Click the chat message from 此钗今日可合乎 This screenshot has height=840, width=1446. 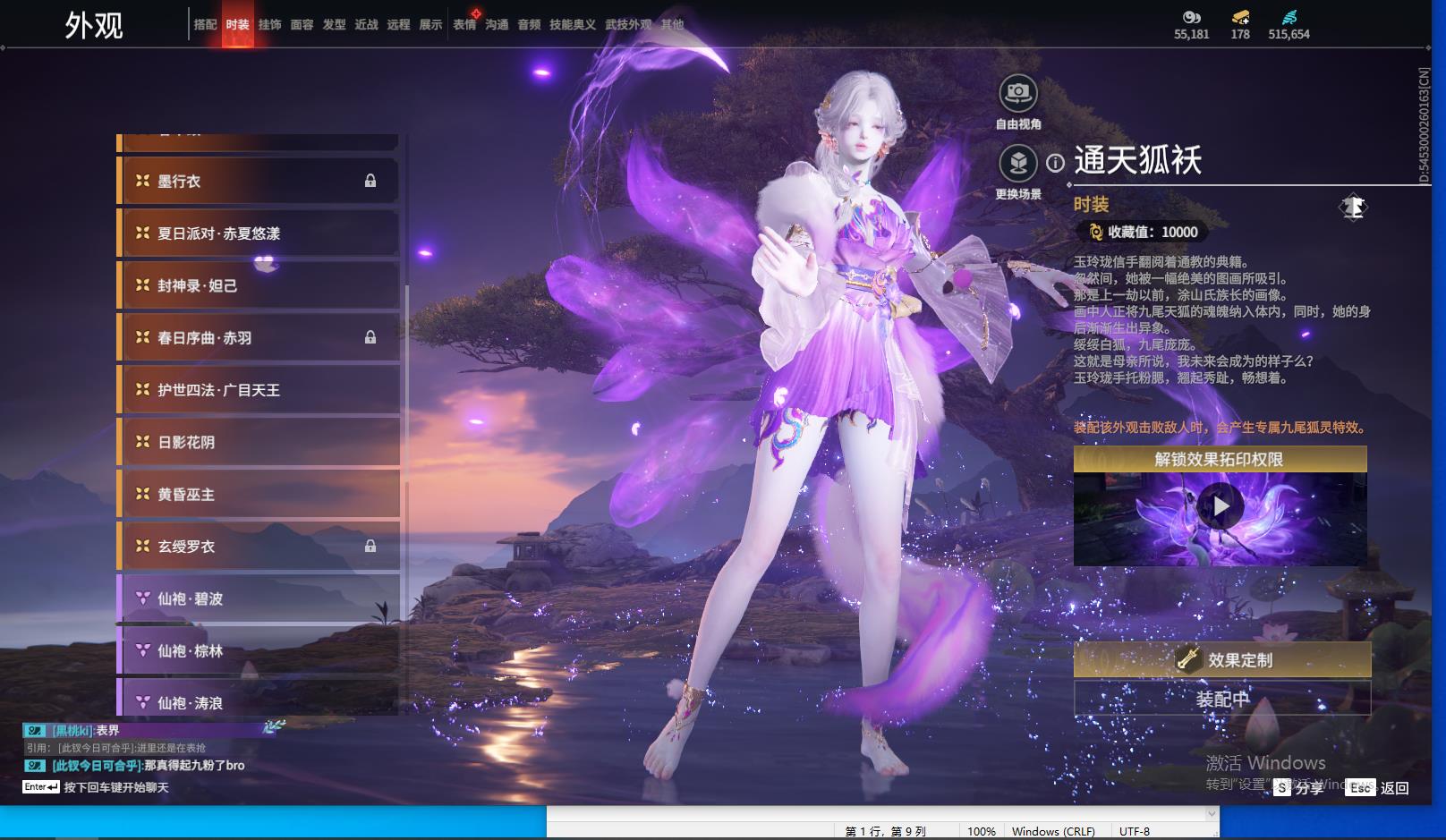(x=148, y=765)
